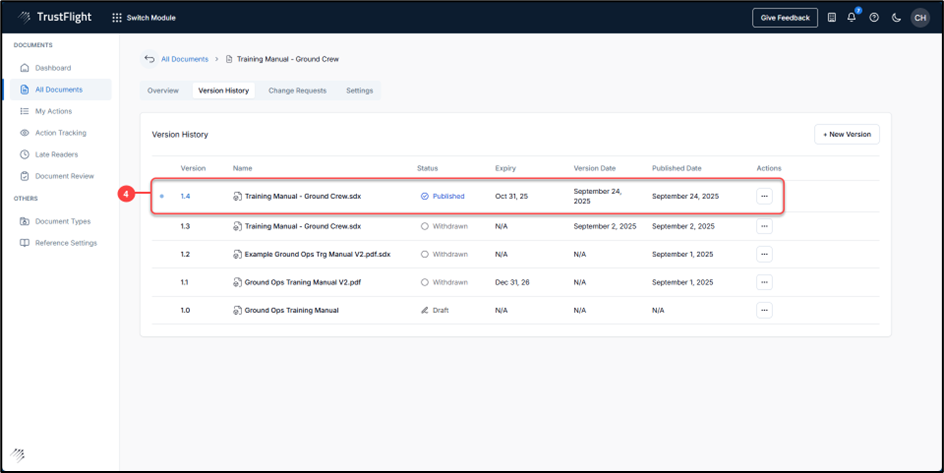Click the New Version button
944x473 pixels.
[x=846, y=134]
